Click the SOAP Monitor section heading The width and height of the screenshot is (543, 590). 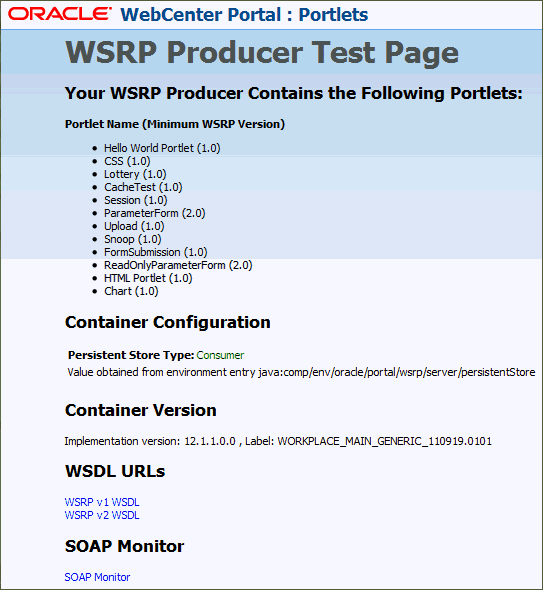click(125, 546)
